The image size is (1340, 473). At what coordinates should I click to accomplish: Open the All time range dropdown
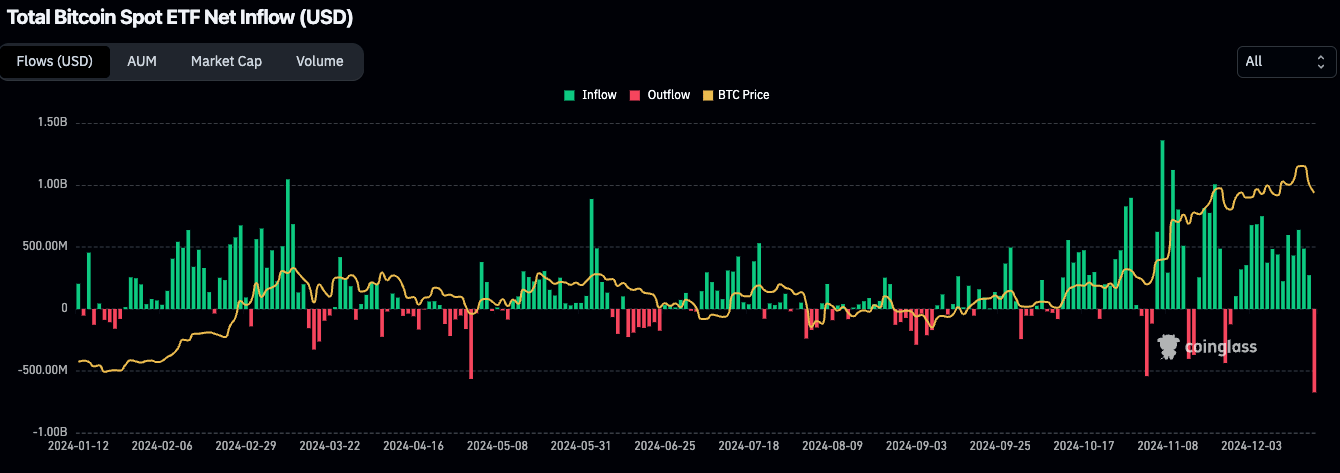click(x=1285, y=61)
